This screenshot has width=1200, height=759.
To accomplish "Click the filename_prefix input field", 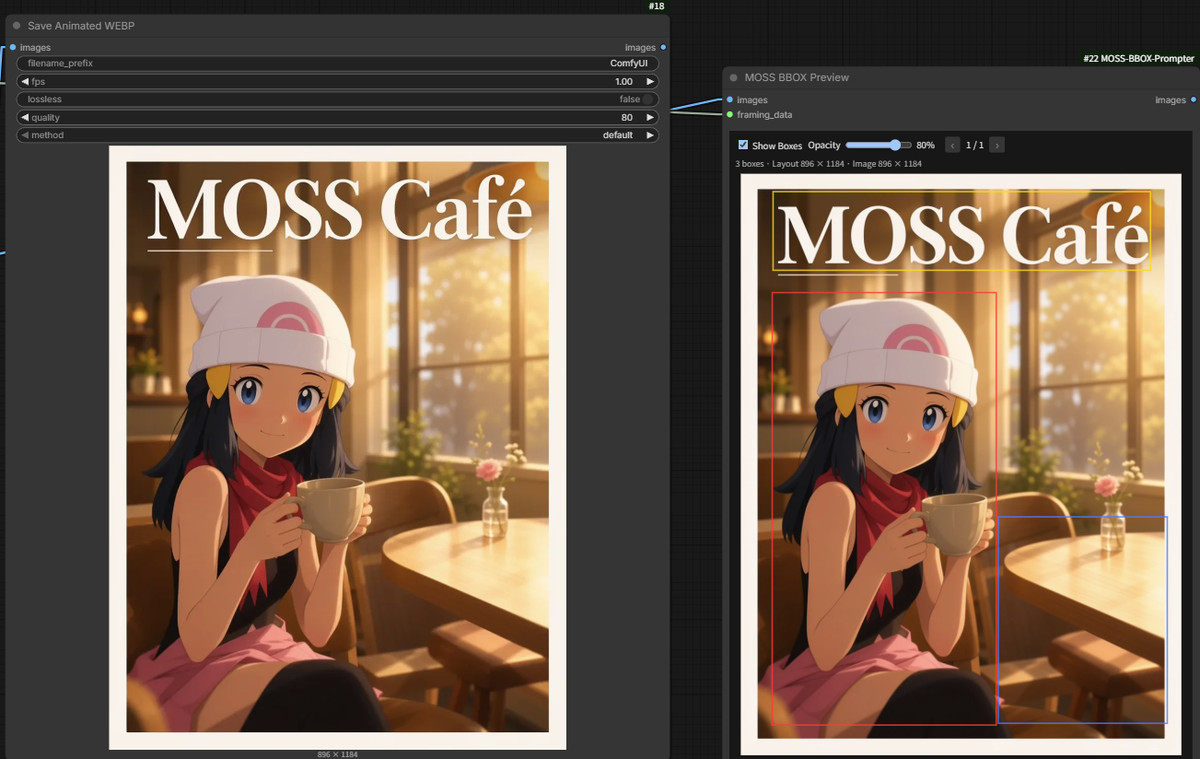I will click(x=338, y=63).
